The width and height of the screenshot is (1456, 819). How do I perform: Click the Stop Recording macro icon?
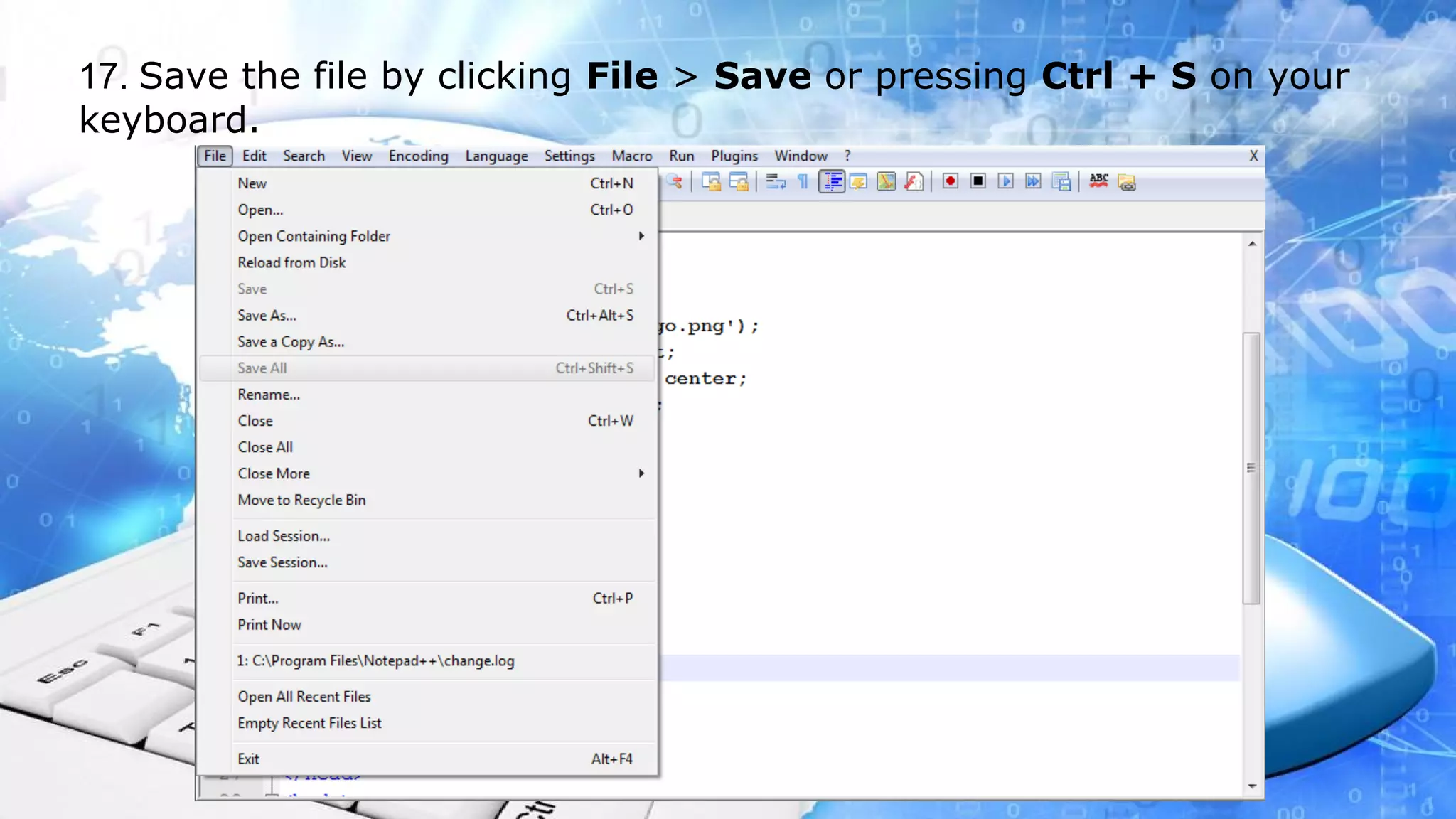[x=978, y=182]
